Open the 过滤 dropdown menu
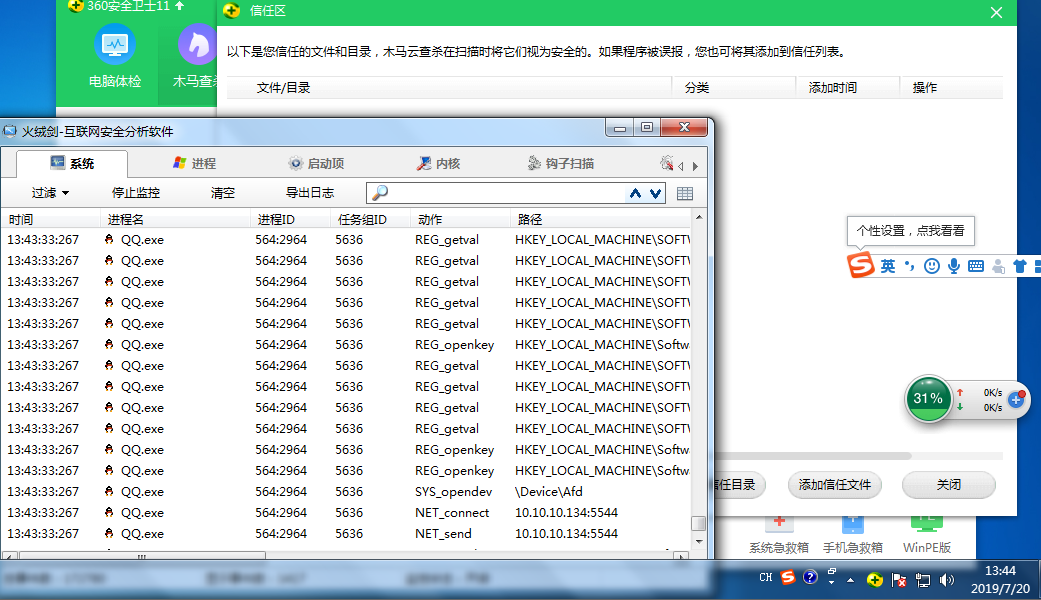This screenshot has width=1041, height=600. point(50,192)
